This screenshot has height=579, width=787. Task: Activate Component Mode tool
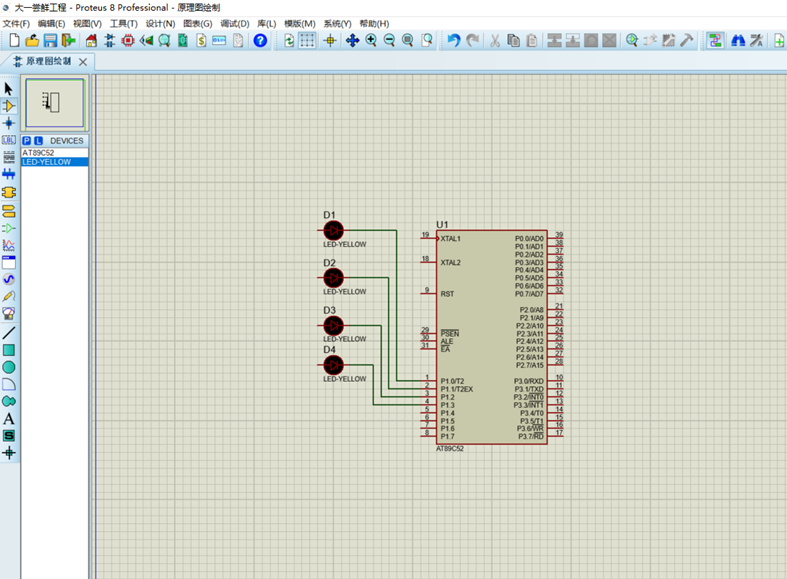(x=9, y=106)
